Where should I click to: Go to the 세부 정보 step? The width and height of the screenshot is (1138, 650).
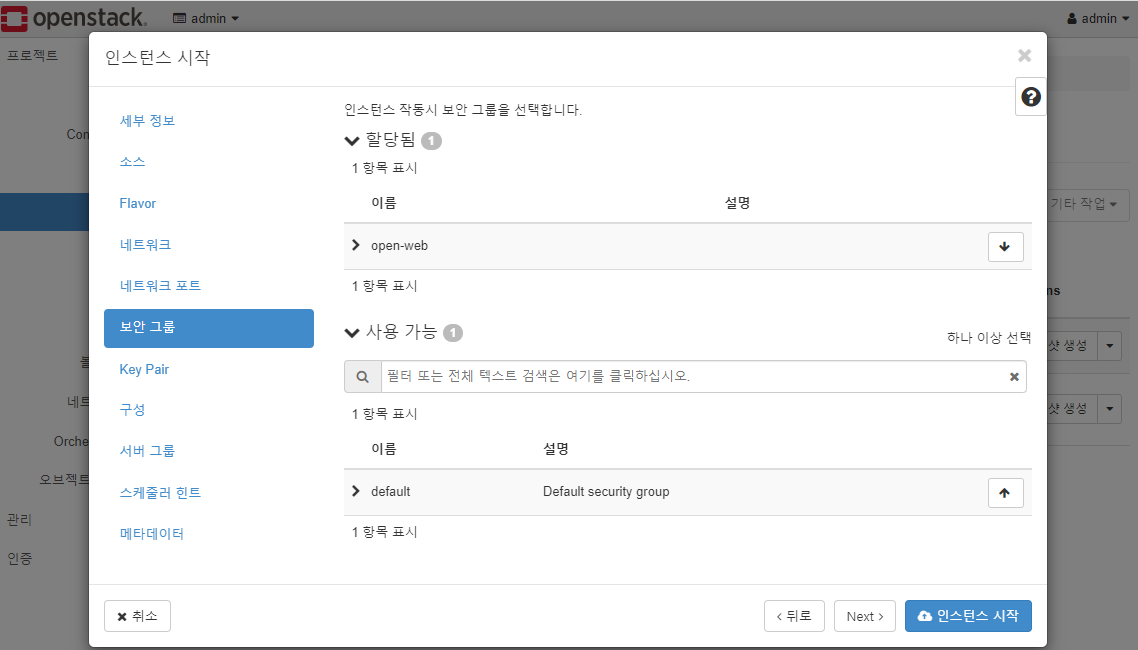147,120
